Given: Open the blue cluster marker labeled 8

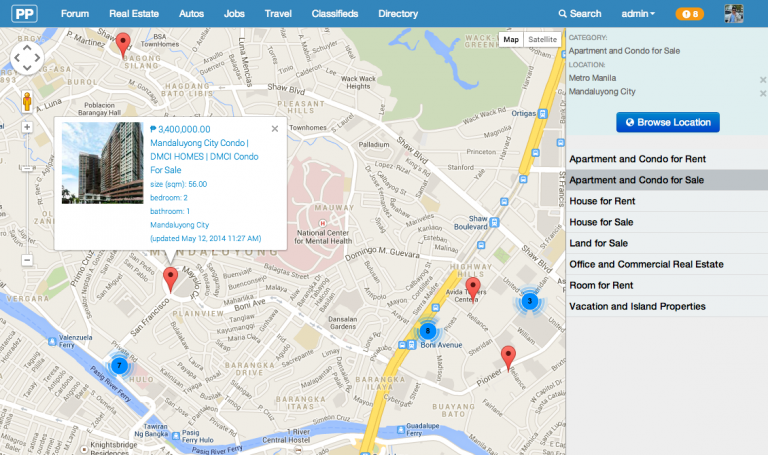Looking at the screenshot, I should (x=428, y=331).
